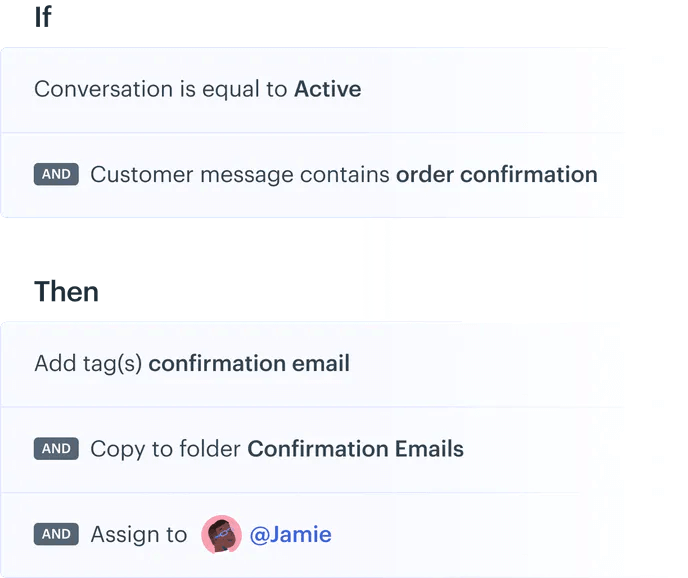Image resolution: width=688 pixels, height=578 pixels.
Task: Click the If section heading
Action: point(43,17)
